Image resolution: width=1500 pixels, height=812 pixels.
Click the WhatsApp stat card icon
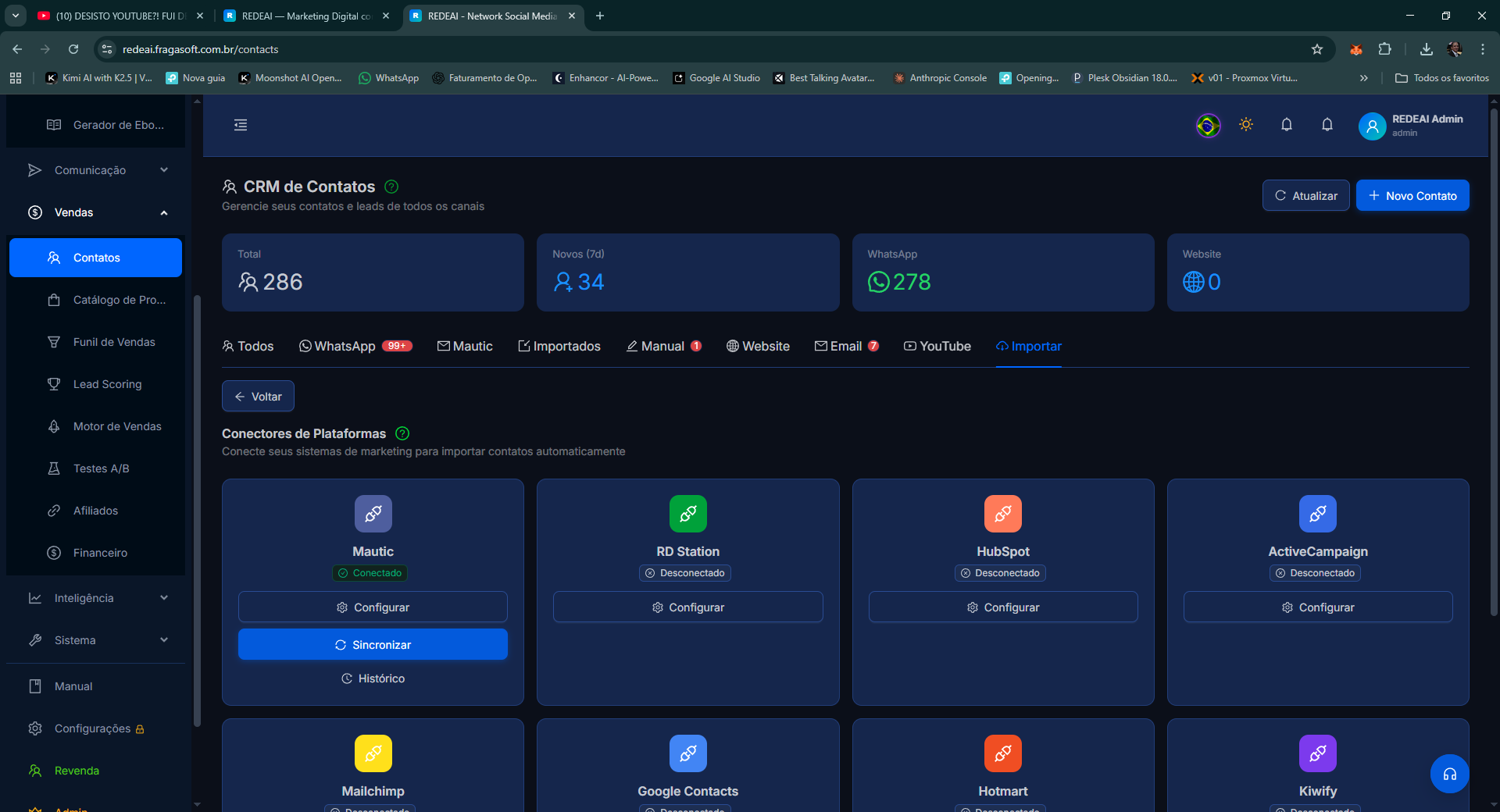tap(879, 282)
